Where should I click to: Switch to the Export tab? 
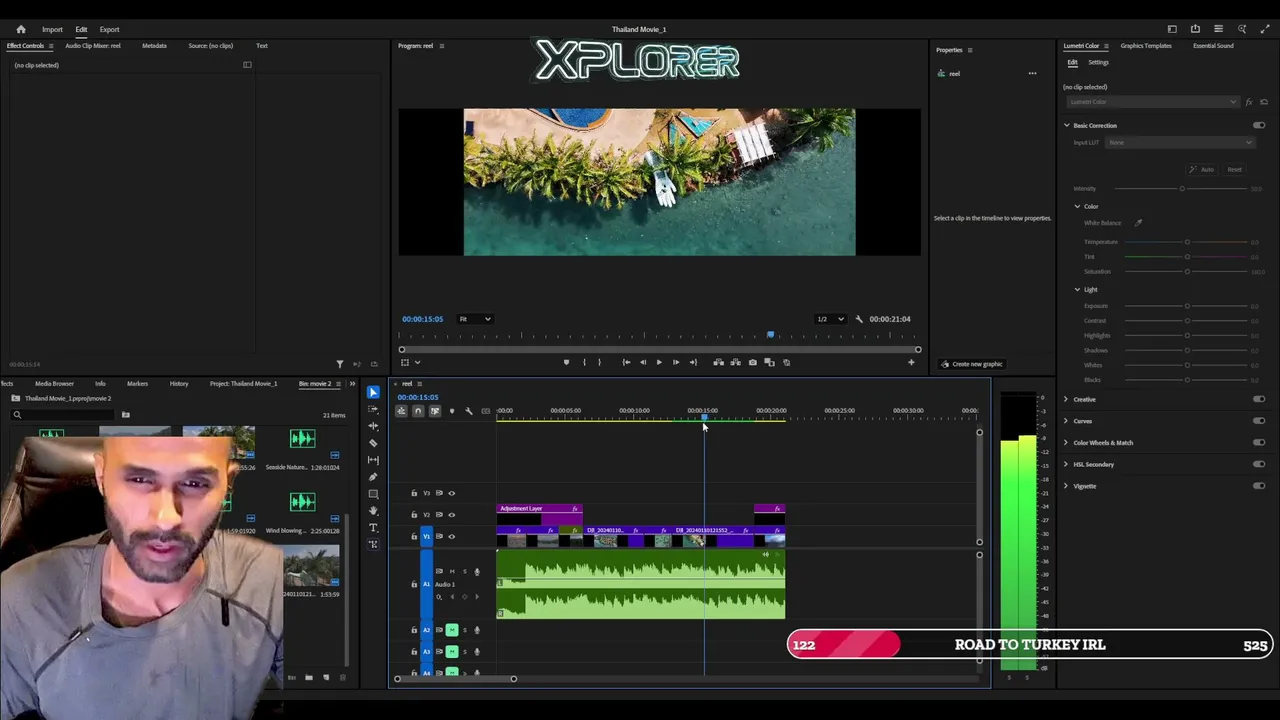[x=109, y=29]
